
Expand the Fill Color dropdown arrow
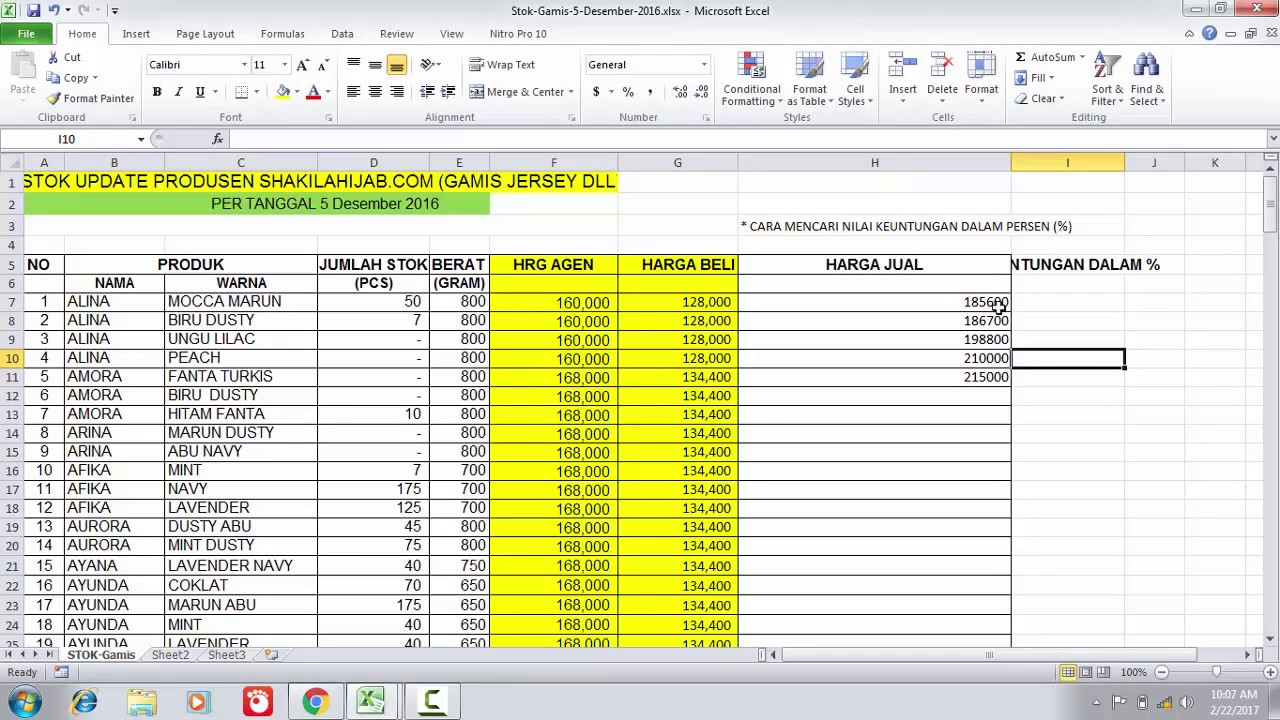[297, 92]
